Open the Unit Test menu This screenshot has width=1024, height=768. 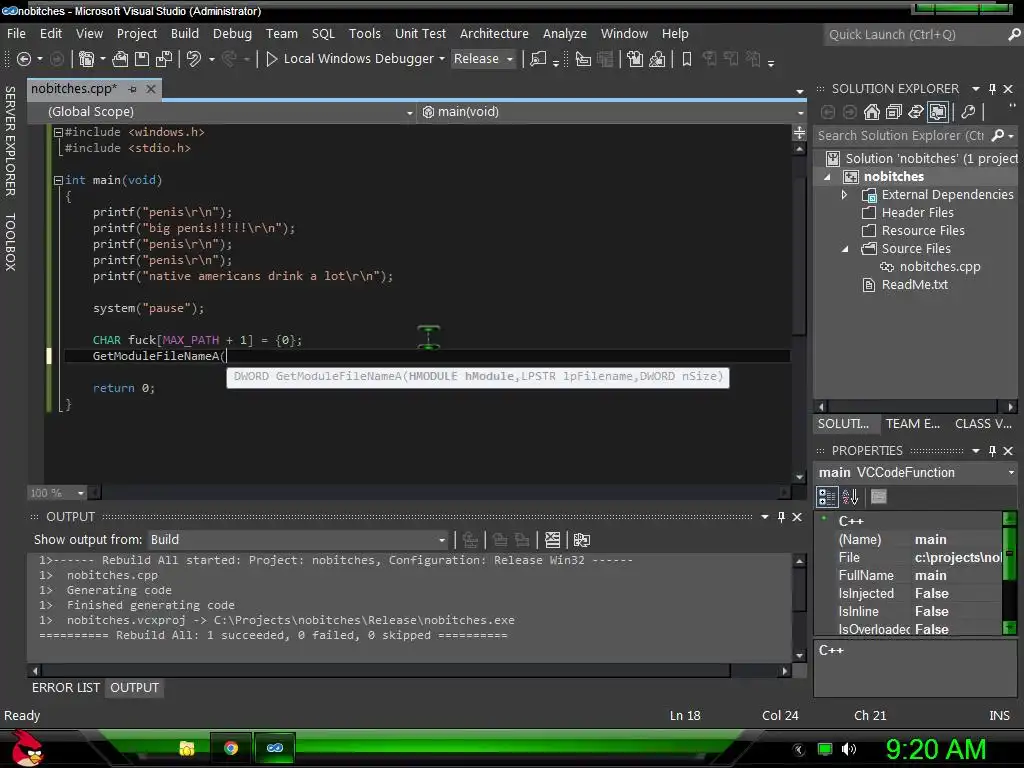(x=420, y=33)
